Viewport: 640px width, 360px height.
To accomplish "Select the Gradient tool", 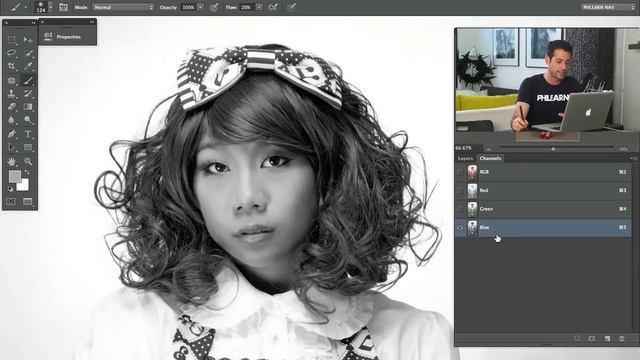I will point(28,107).
